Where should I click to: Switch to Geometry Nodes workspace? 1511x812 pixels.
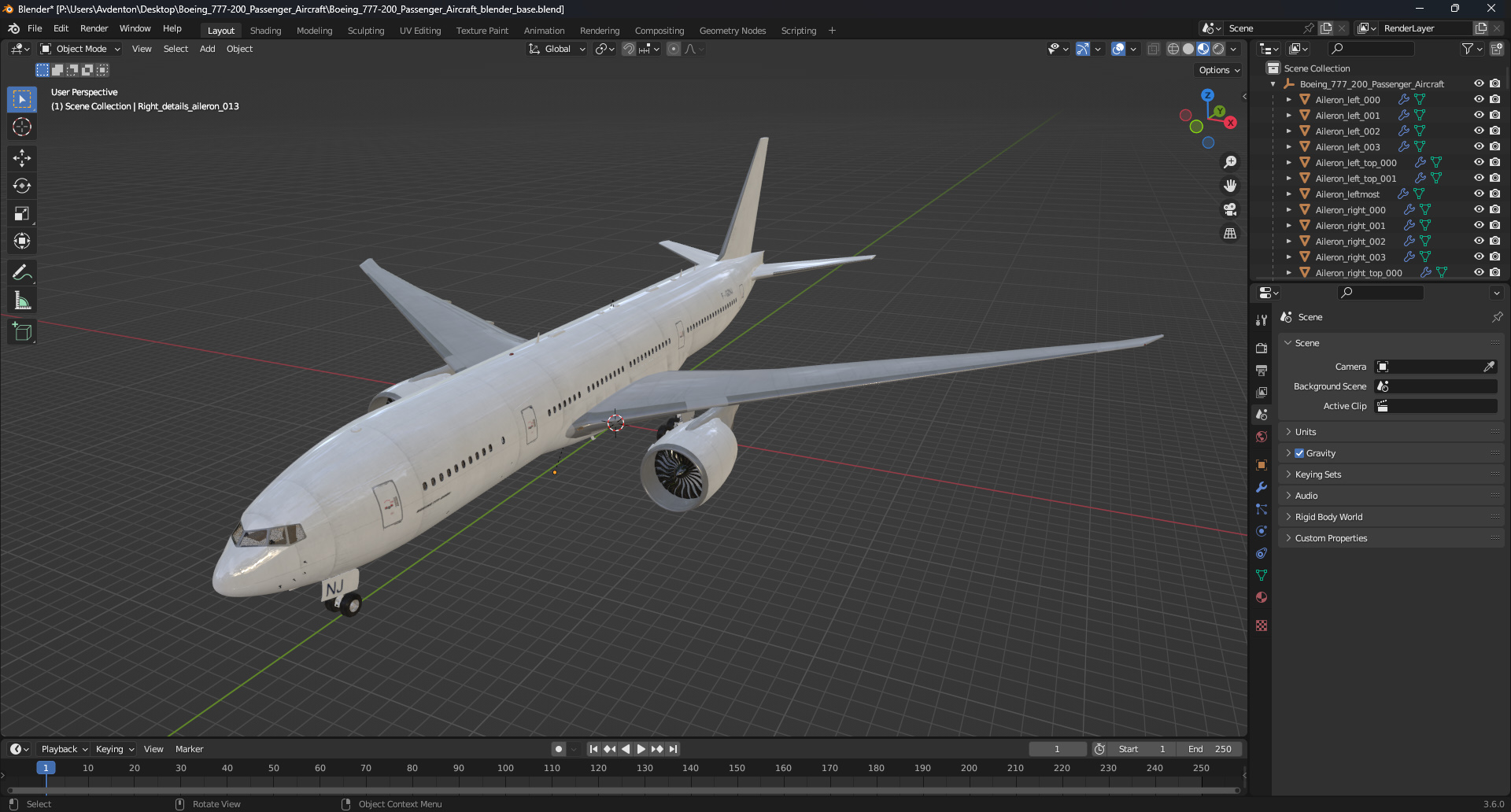[732, 31]
